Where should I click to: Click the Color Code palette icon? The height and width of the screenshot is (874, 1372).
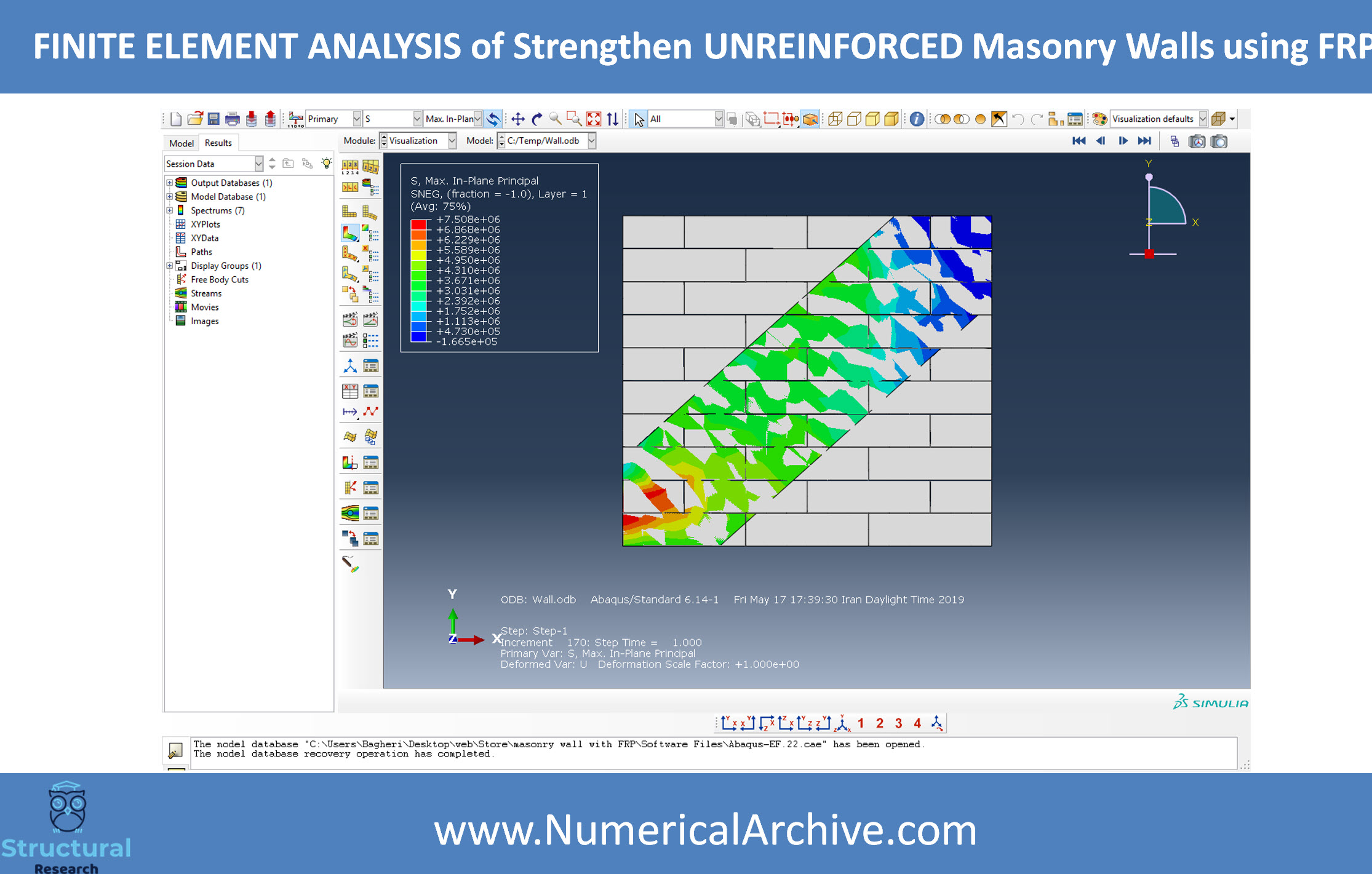(x=1099, y=119)
